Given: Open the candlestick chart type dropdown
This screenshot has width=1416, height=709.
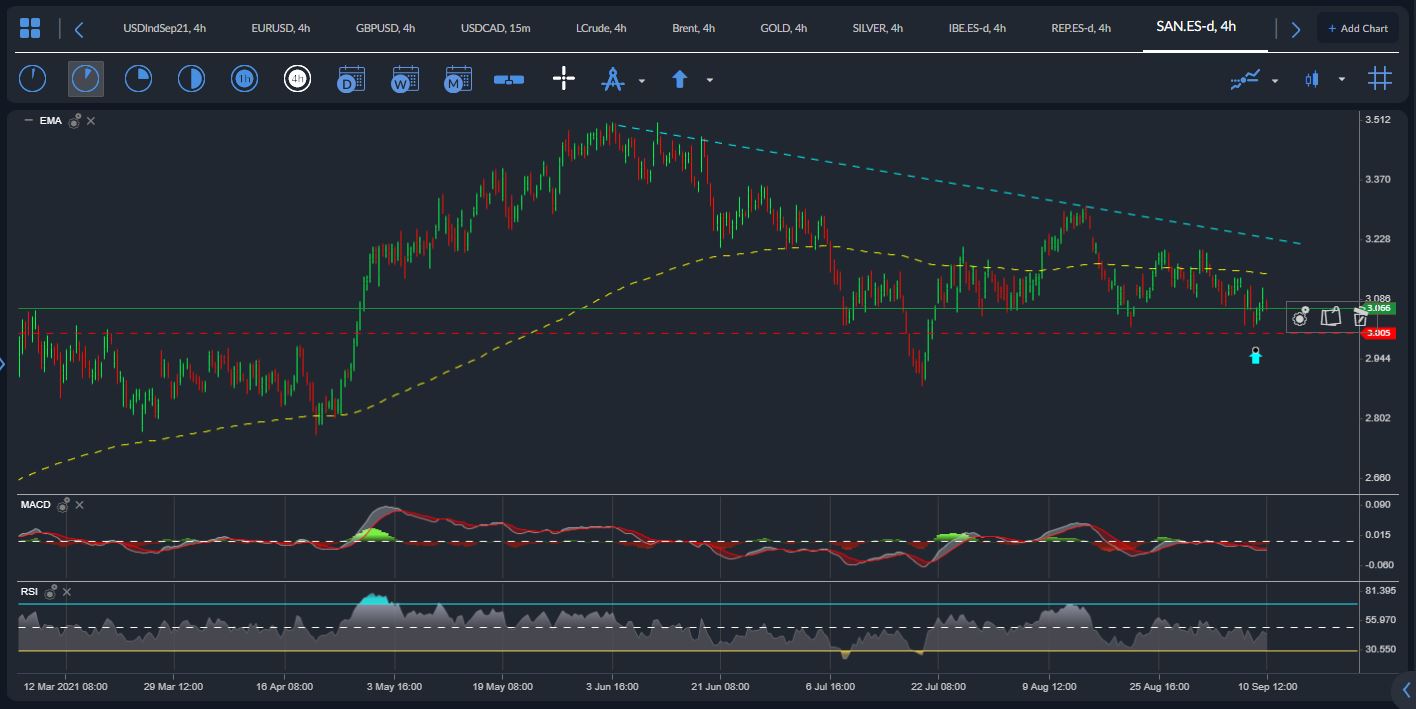Looking at the screenshot, I should click(1342, 80).
